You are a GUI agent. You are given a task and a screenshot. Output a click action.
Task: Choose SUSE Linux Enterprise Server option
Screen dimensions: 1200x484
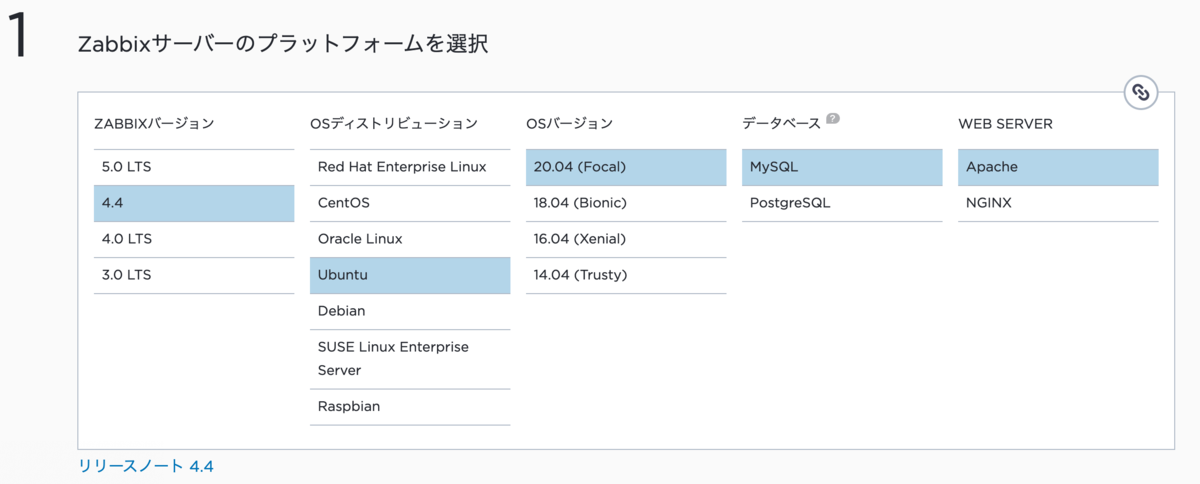[410, 359]
